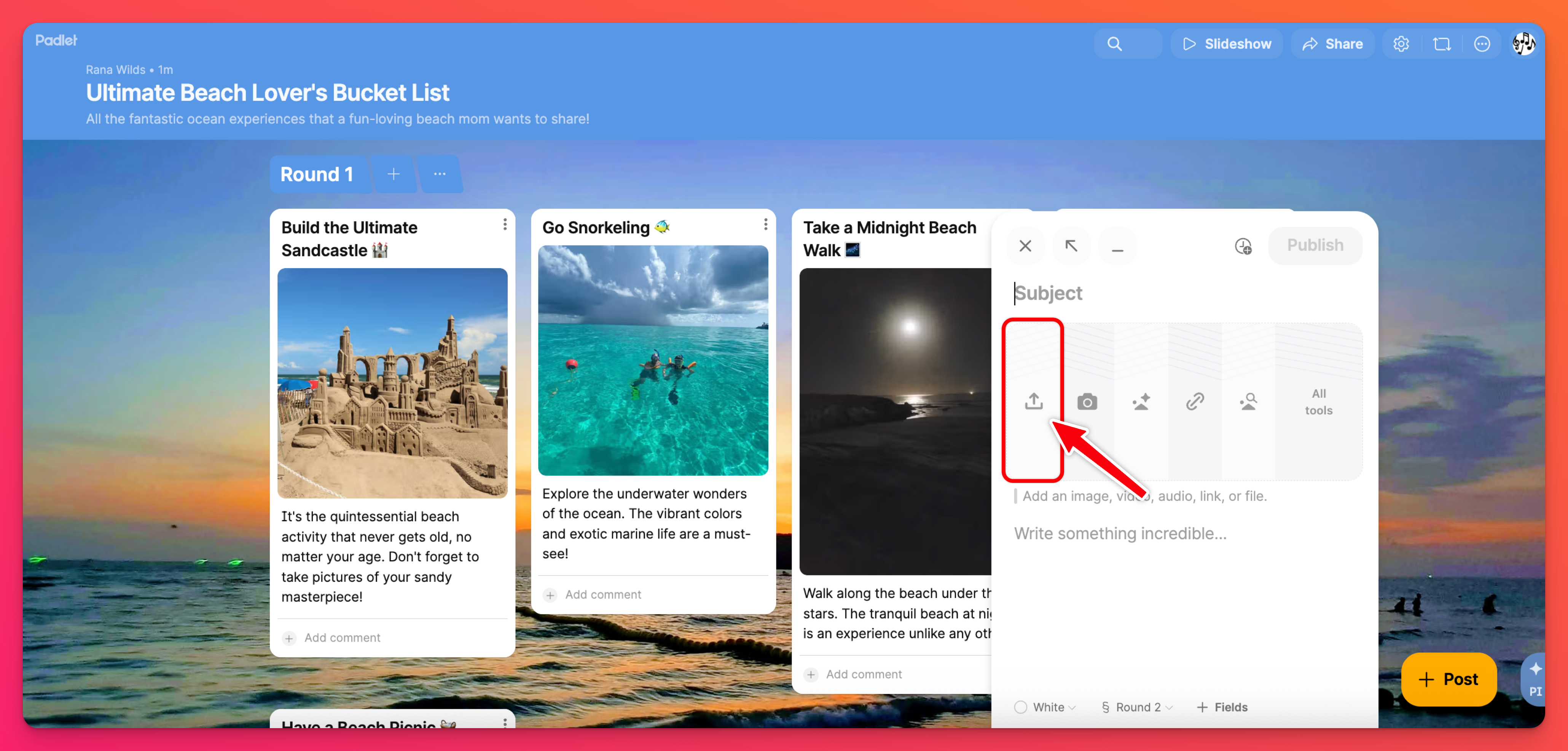Image resolution: width=1568 pixels, height=751 pixels.
Task: Click the upload file icon in composer
Action: [1034, 401]
